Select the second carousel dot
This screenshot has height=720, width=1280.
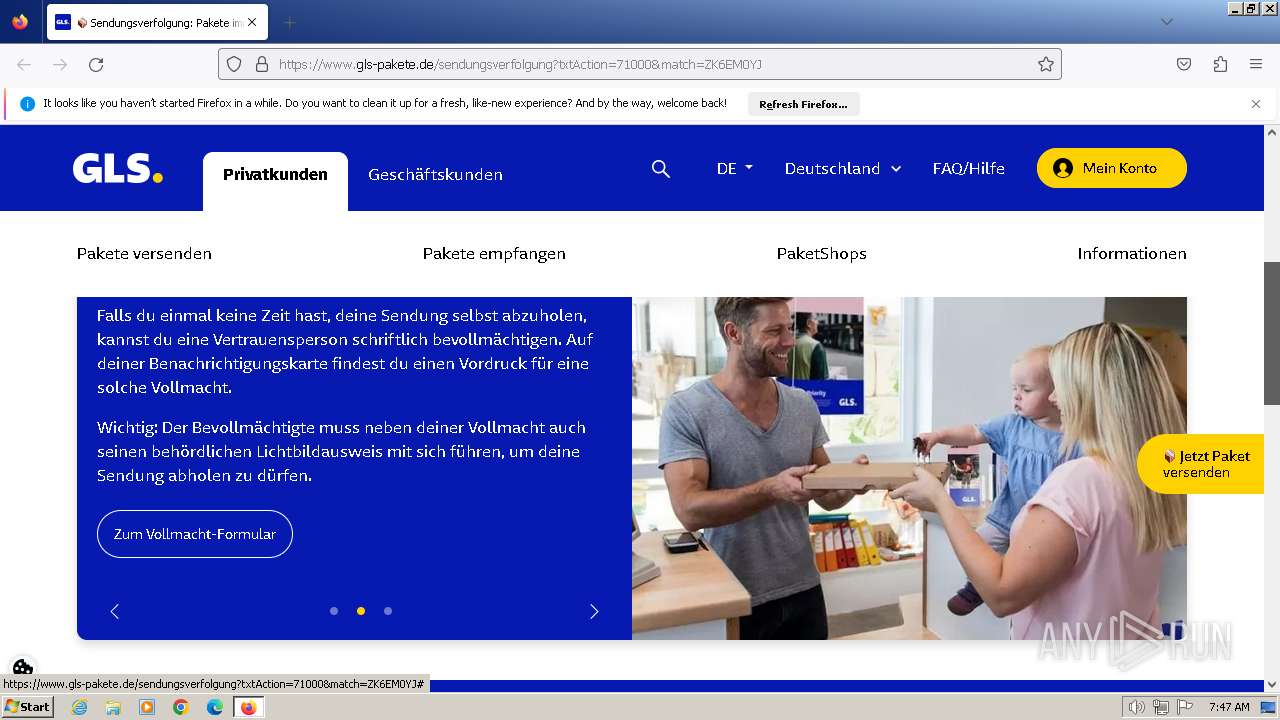point(361,611)
